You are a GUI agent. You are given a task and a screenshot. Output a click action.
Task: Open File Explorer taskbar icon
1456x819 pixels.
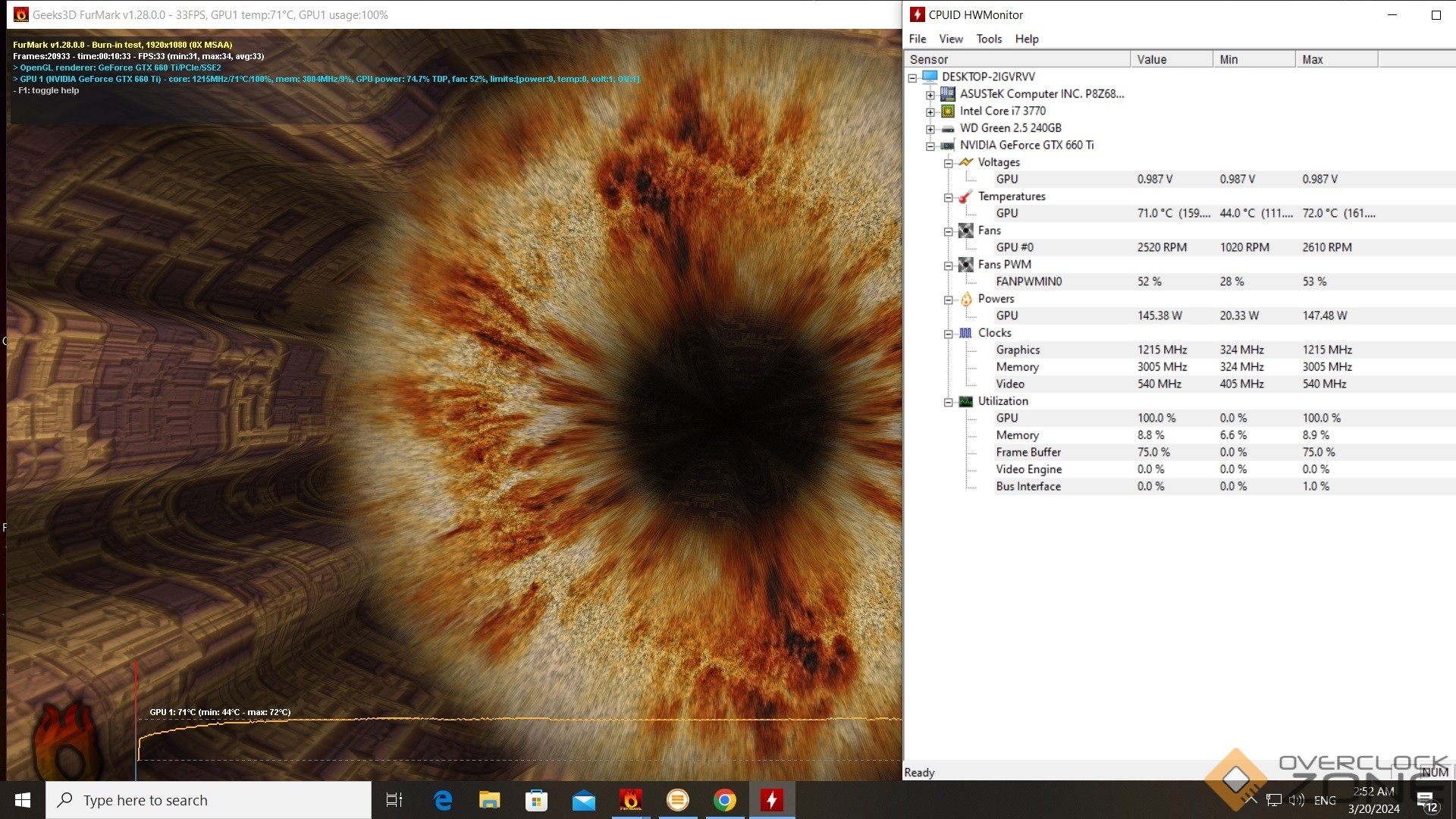pyautogui.click(x=489, y=800)
